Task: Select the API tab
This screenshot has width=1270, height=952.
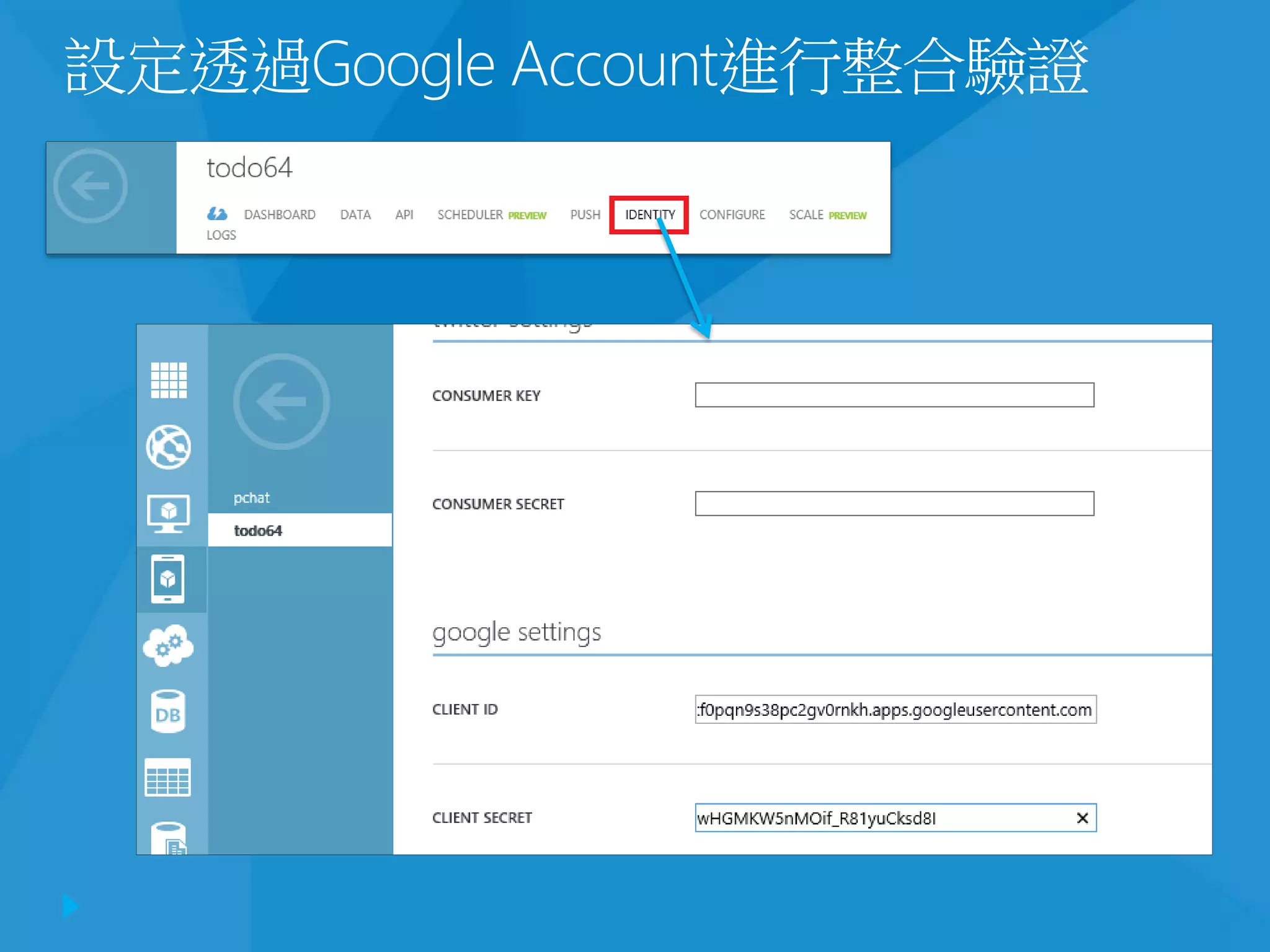Action: point(404,215)
